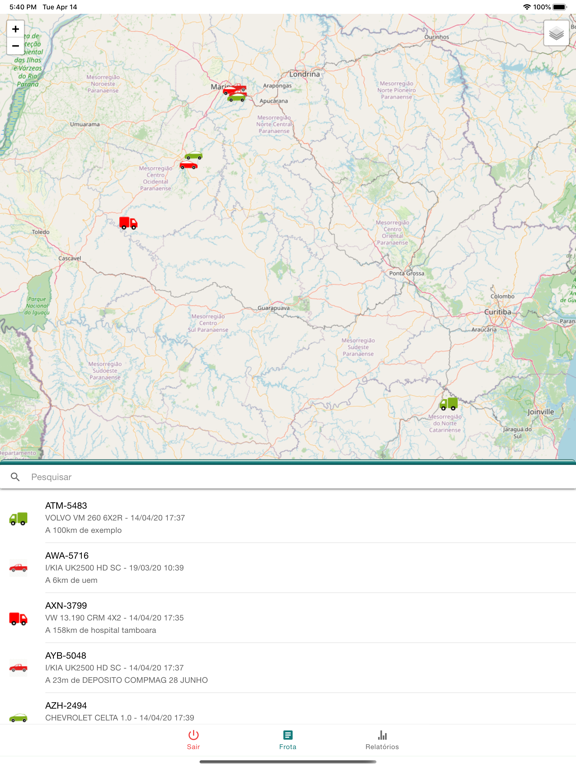Viewport: 576px width, 768px height.
Task: Click the Wi-Fi icon in status bar
Action: click(527, 7)
